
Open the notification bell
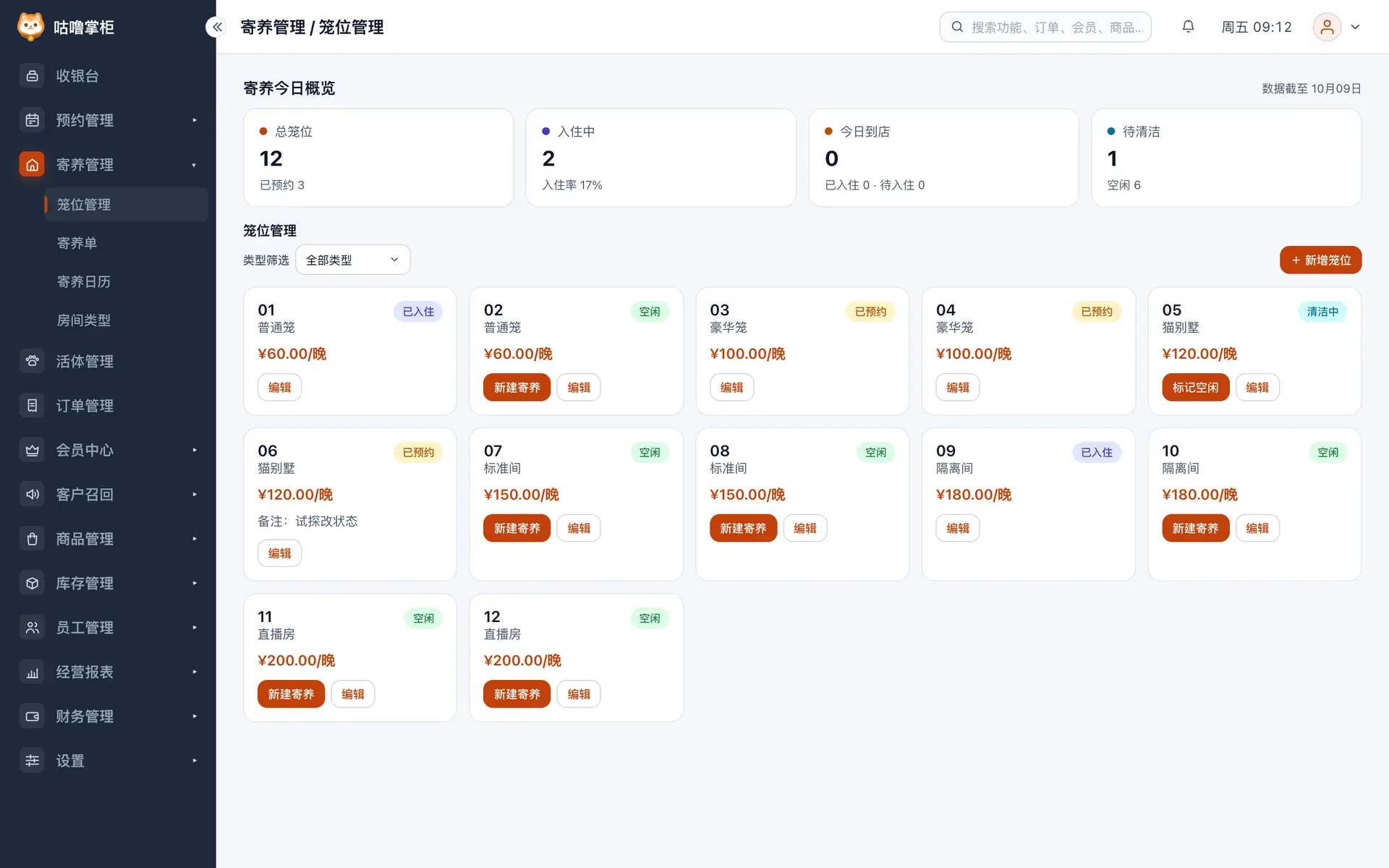(1188, 27)
